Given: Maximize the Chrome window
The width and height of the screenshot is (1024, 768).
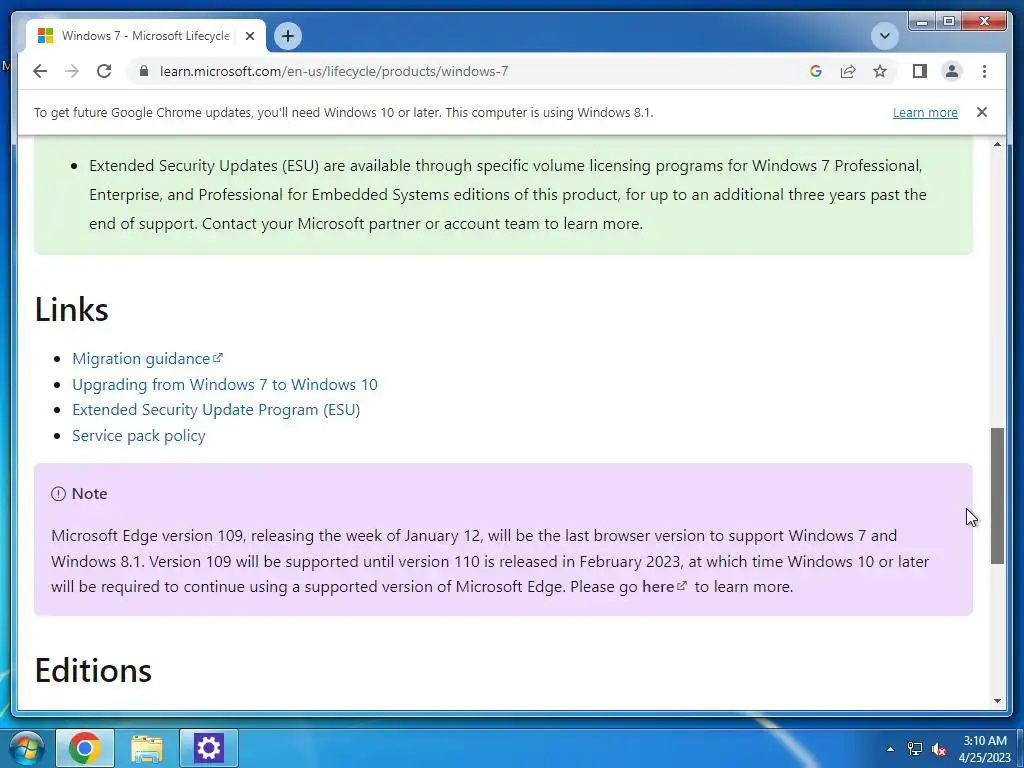Looking at the screenshot, I should click(949, 22).
